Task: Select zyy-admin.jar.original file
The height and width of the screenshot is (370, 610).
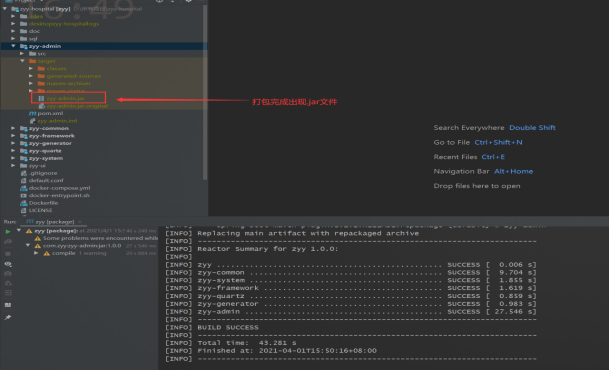Action: pos(77,106)
